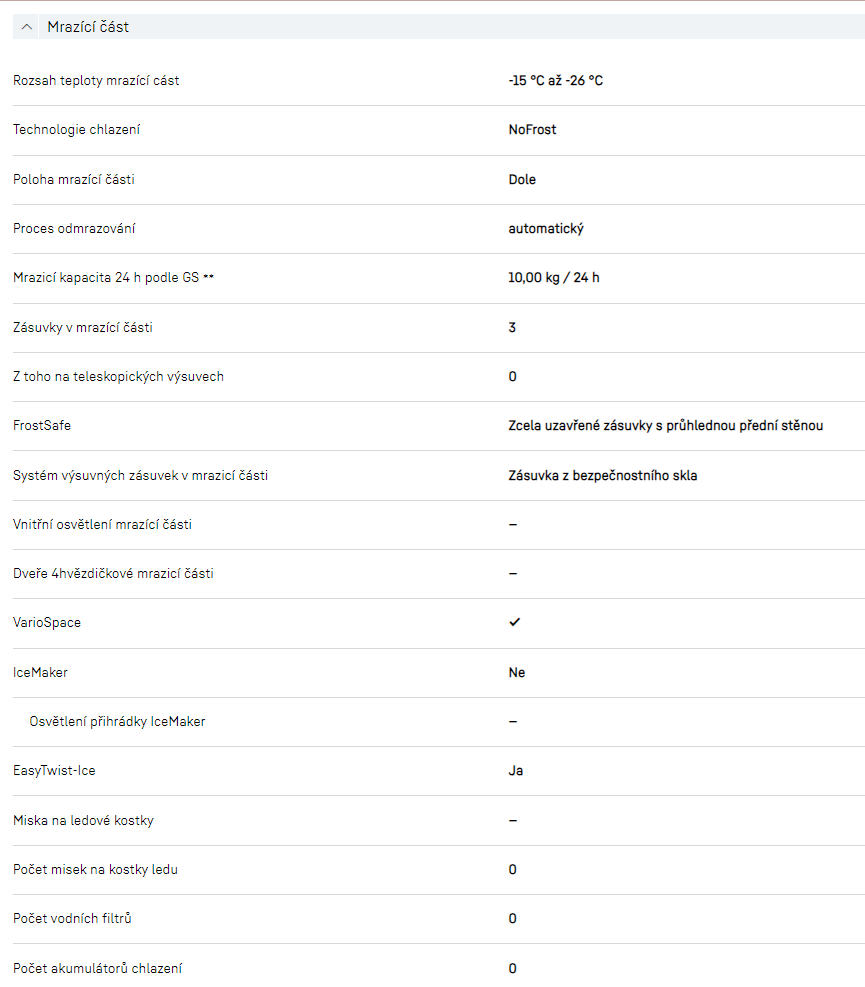Click the -15 °C až -26 °C value

coord(555,80)
